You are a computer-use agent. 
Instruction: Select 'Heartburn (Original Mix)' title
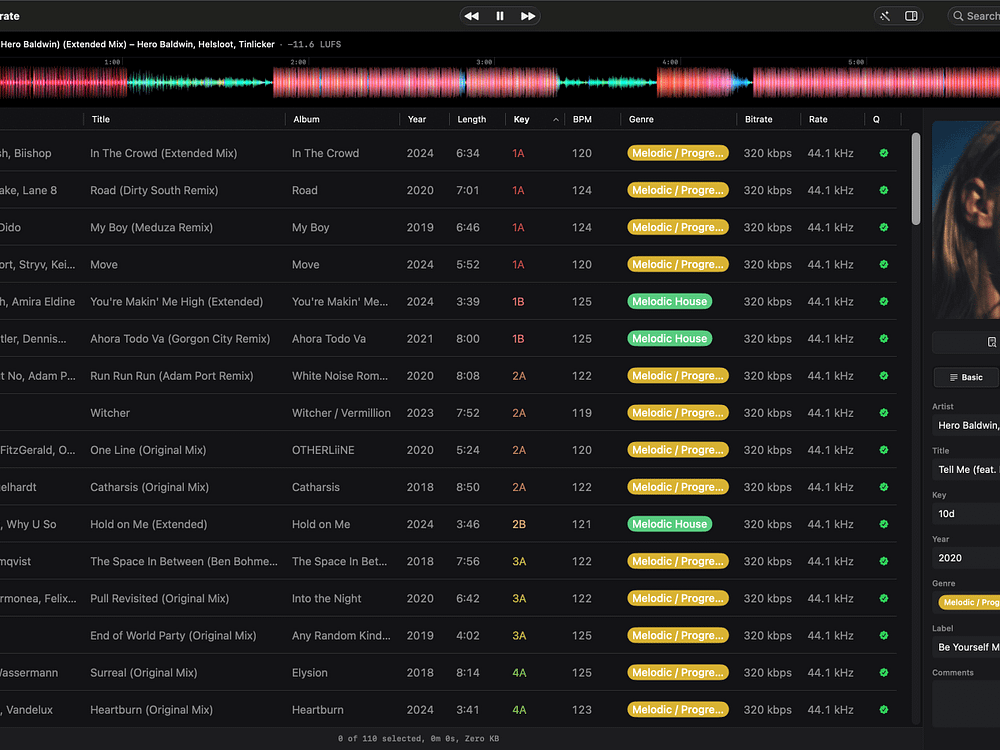(151, 709)
